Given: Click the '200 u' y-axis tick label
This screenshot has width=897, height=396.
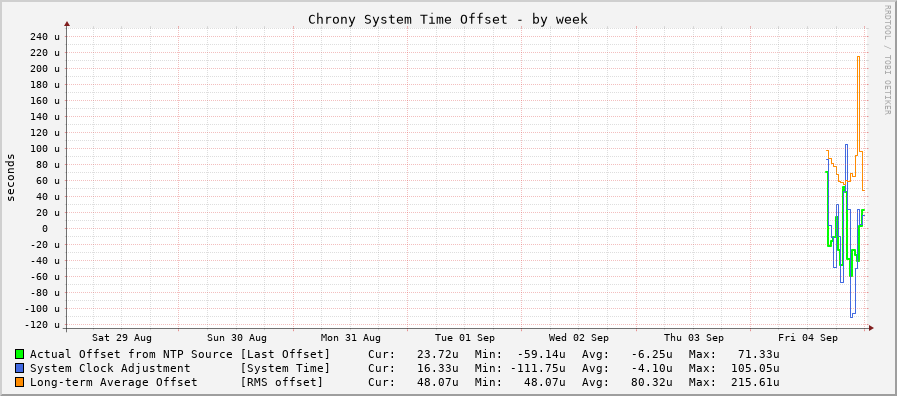Looking at the screenshot, I should tap(44, 69).
